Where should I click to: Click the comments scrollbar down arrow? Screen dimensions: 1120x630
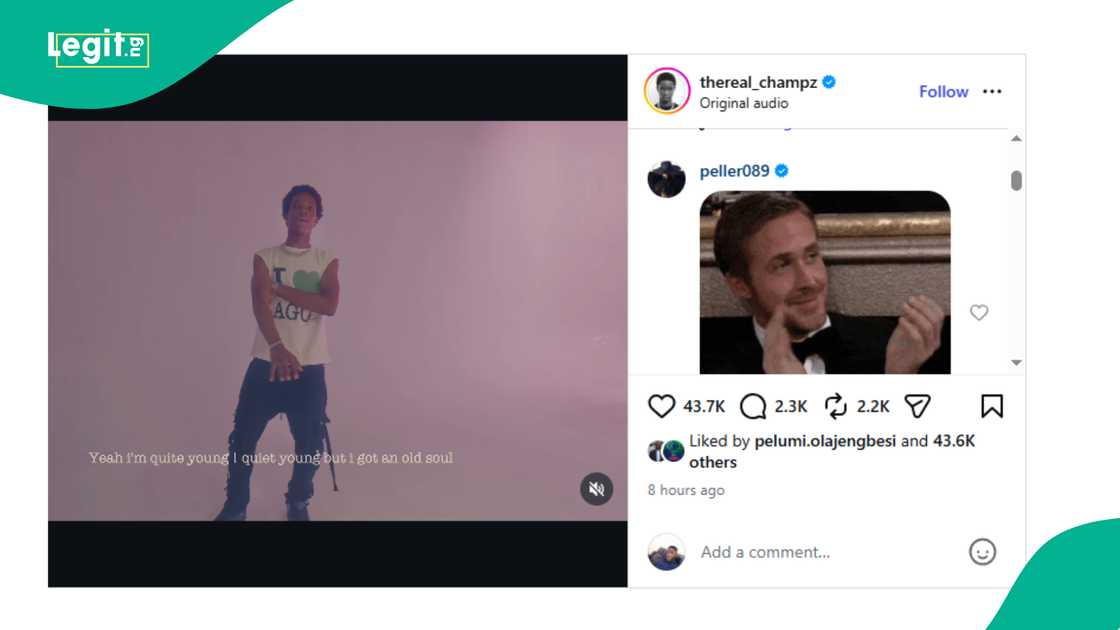pyautogui.click(x=1016, y=363)
